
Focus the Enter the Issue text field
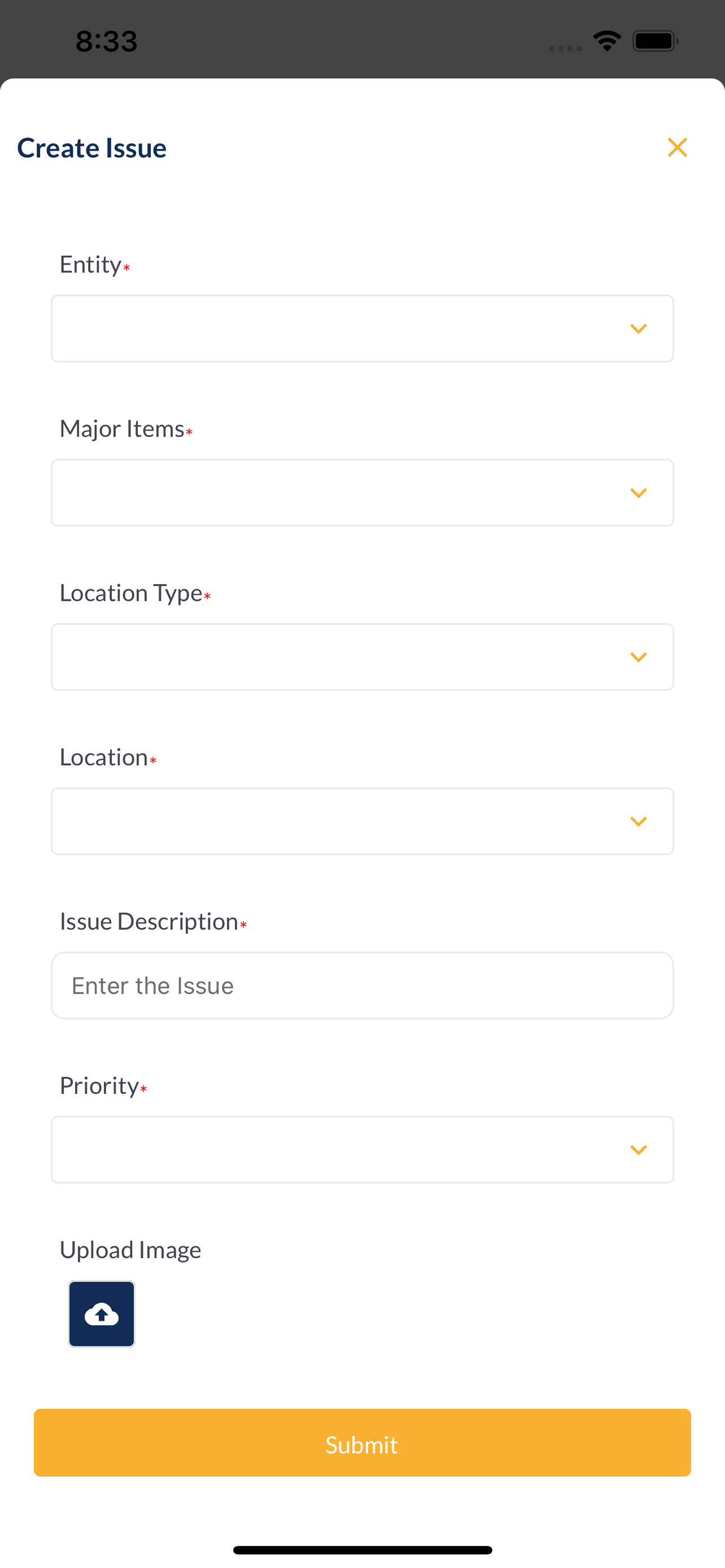pos(362,986)
